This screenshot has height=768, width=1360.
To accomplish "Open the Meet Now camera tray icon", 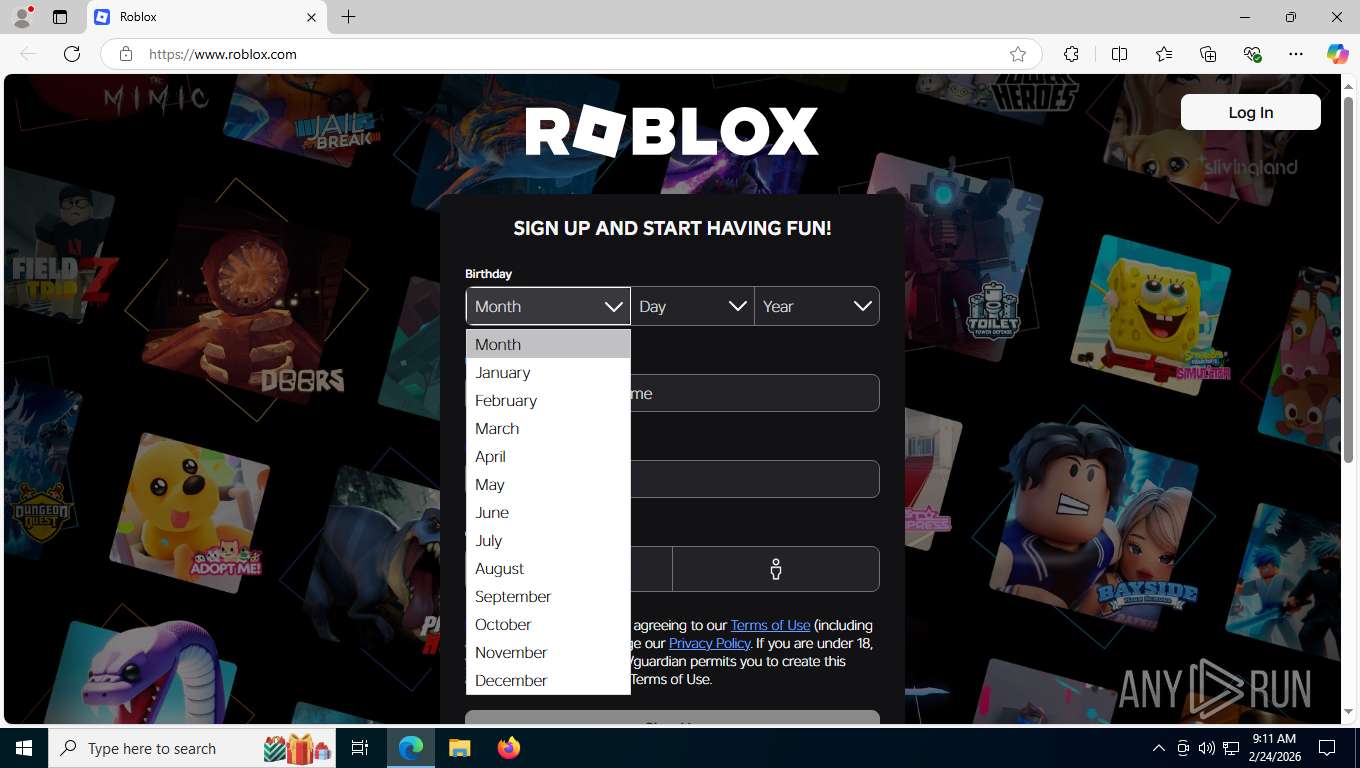I will point(1182,748).
